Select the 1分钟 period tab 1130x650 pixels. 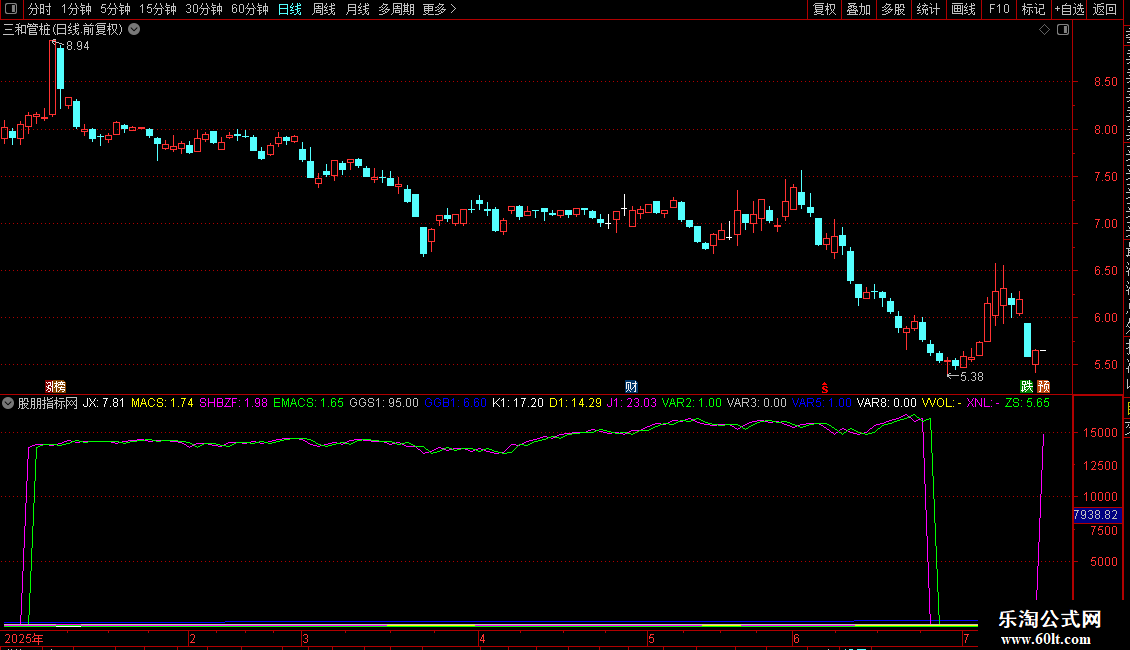pos(76,9)
